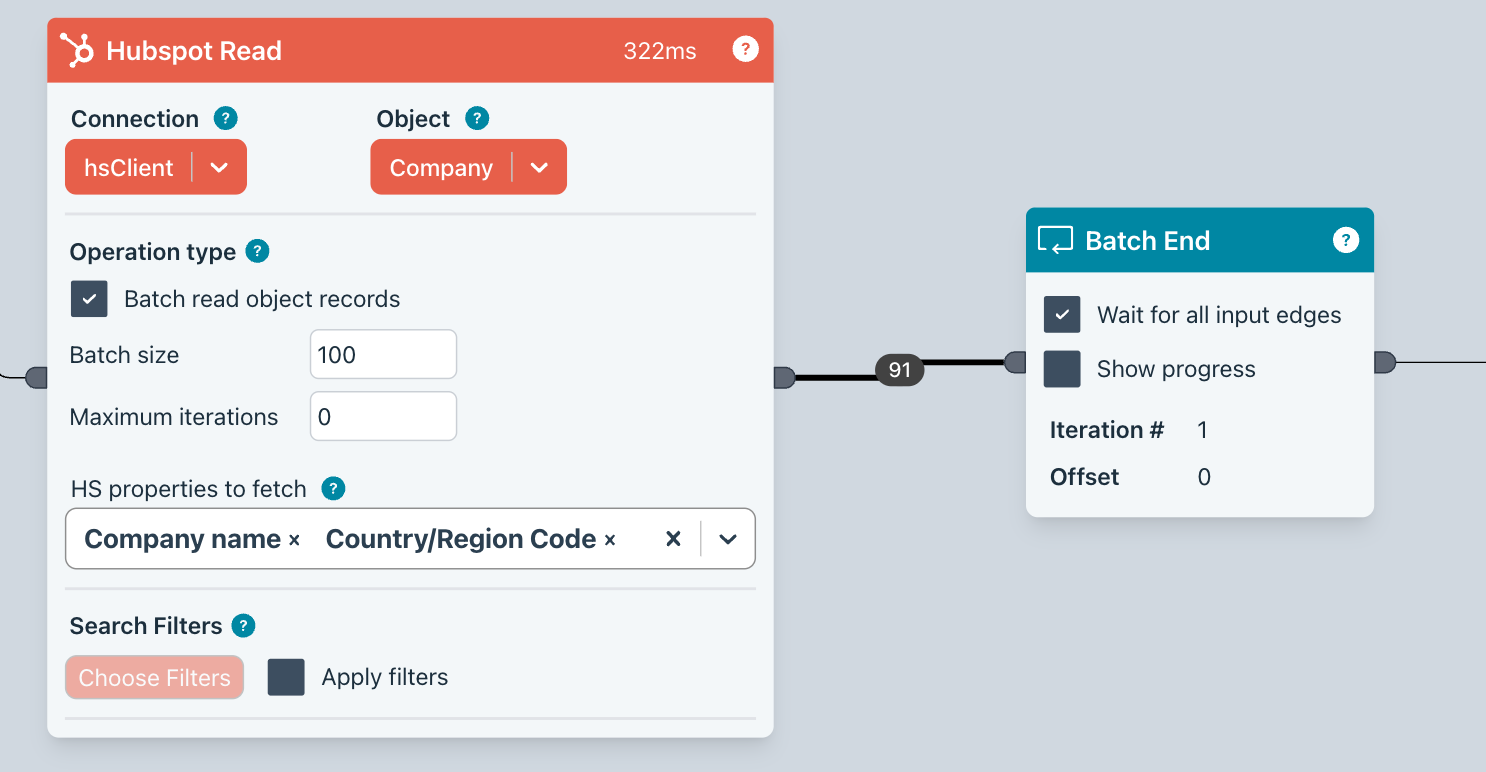Open the Object help tooltip icon

477,118
